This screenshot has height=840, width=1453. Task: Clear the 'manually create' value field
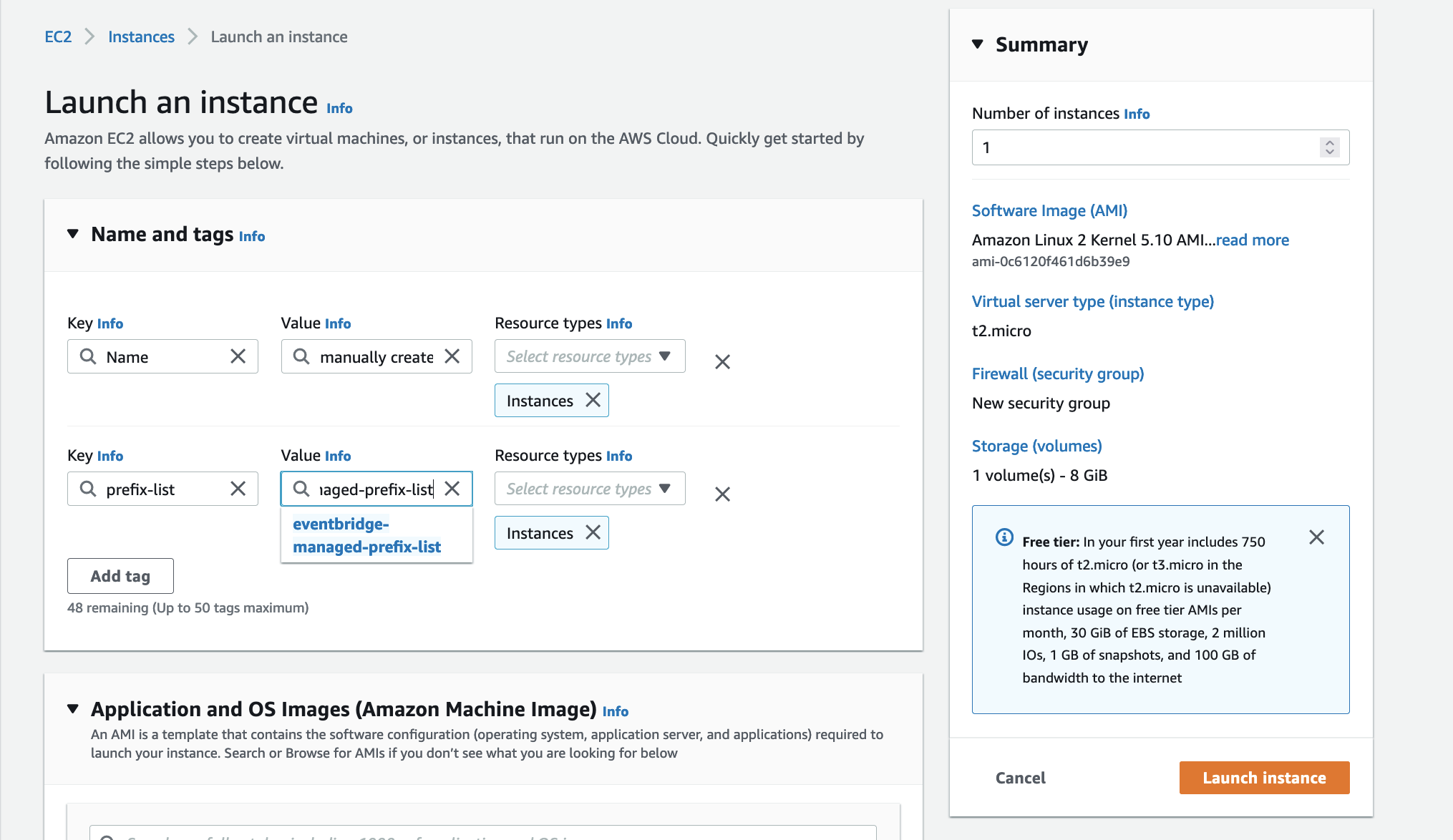pyautogui.click(x=452, y=356)
